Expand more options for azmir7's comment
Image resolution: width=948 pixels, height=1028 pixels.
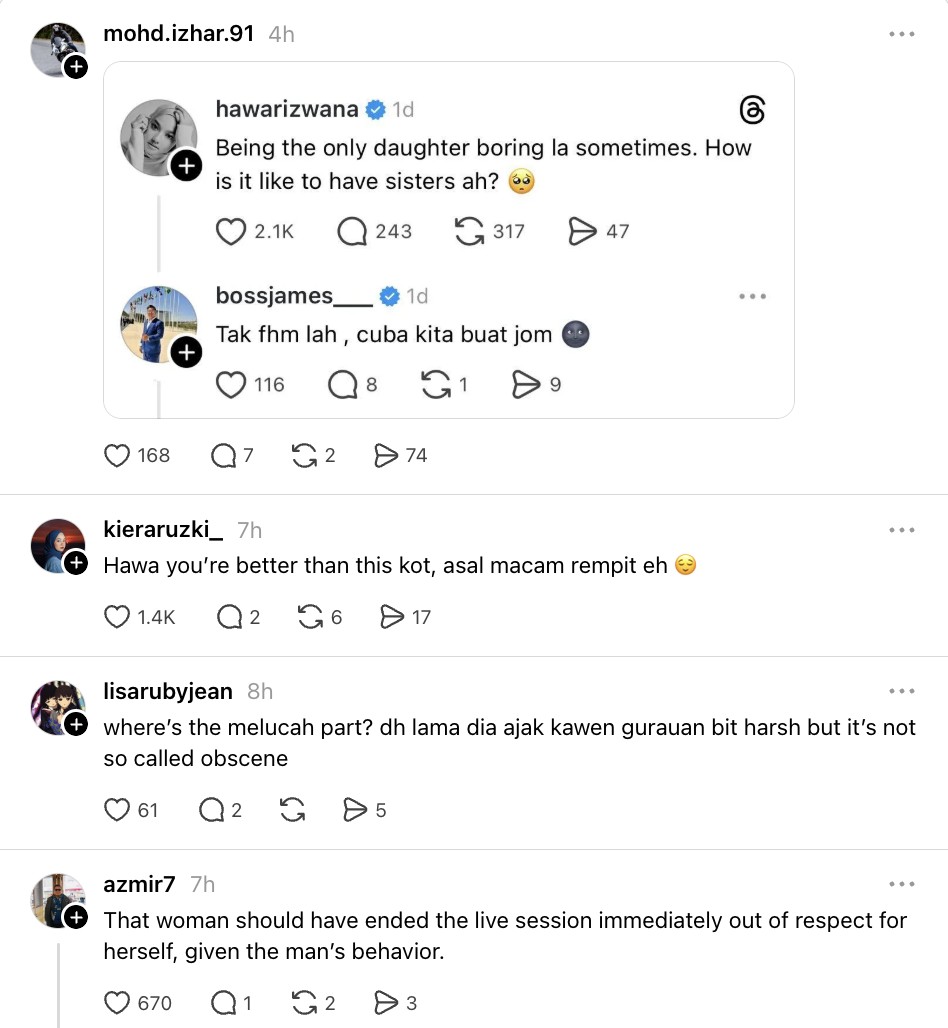pyautogui.click(x=901, y=884)
